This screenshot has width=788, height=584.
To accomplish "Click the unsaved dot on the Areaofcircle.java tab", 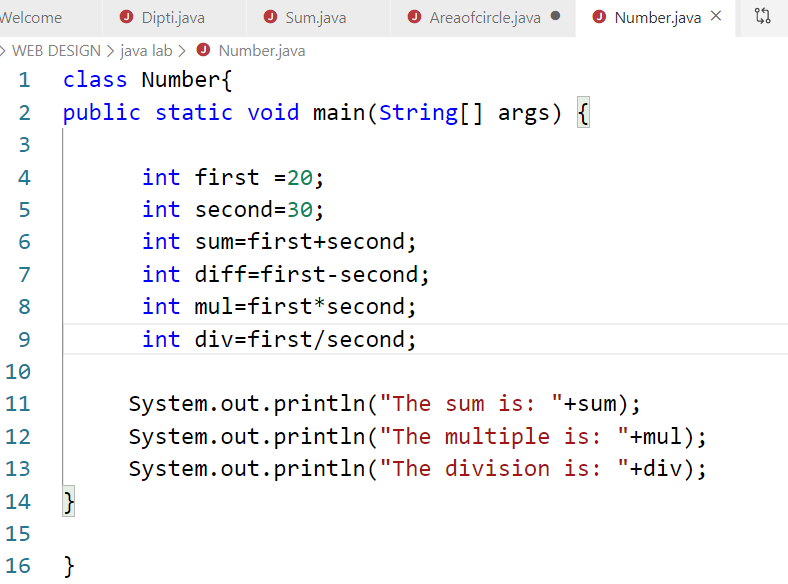I will 556,17.
